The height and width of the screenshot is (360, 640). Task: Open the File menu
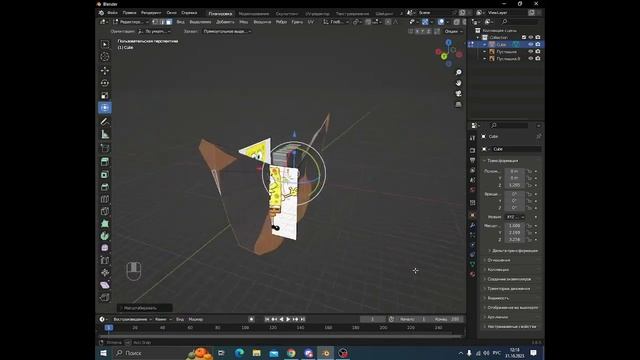[112, 13]
